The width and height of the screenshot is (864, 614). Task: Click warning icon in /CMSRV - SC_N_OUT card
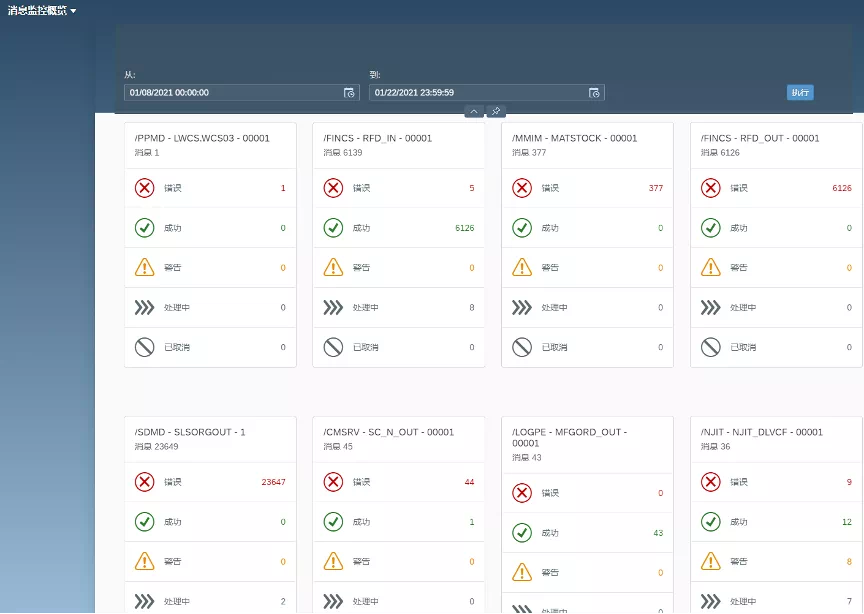coord(333,561)
